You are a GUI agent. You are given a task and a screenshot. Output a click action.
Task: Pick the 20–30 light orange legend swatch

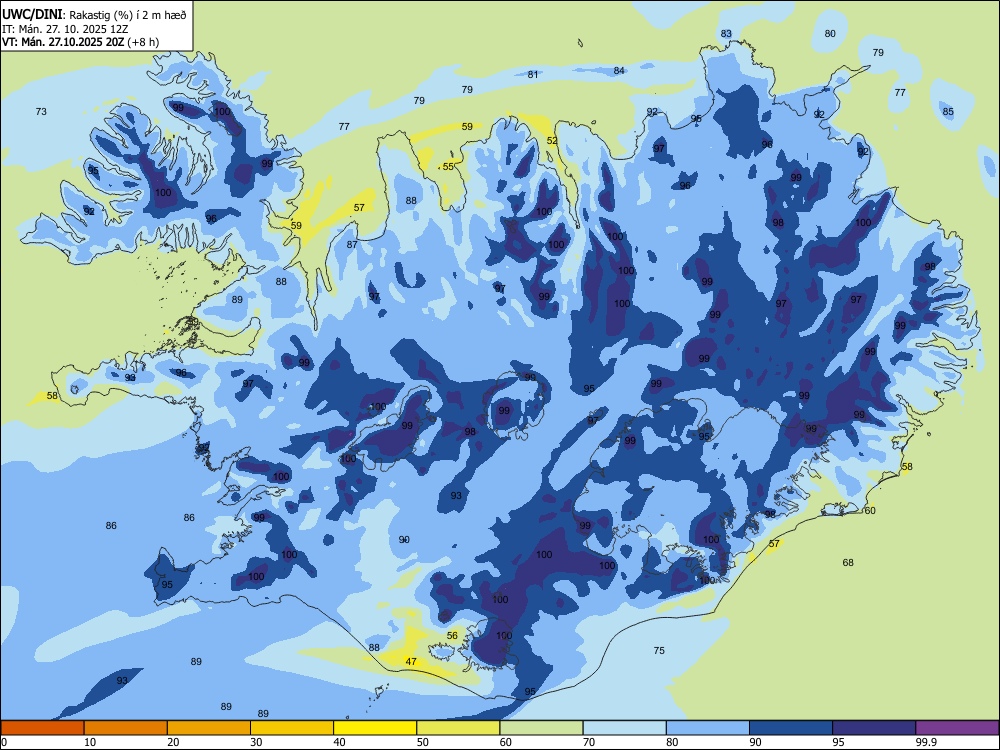pos(209,728)
